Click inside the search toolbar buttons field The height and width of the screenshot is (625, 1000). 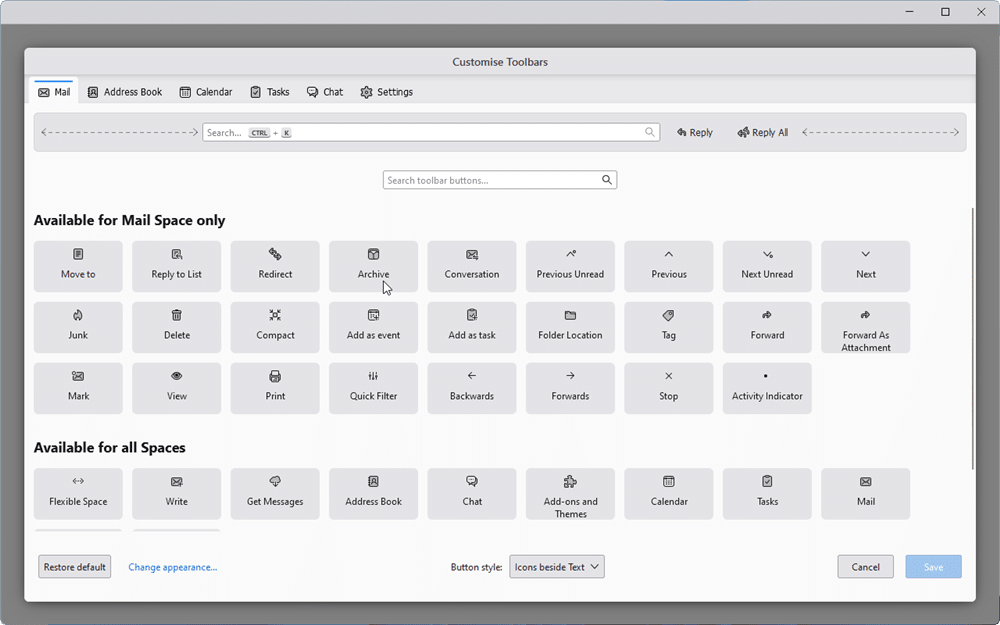click(490, 180)
